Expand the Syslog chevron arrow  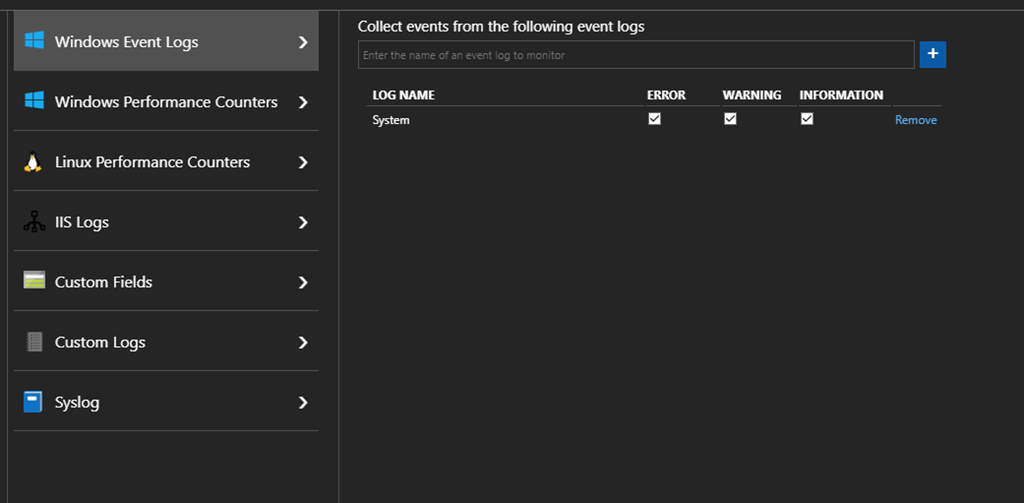click(303, 402)
